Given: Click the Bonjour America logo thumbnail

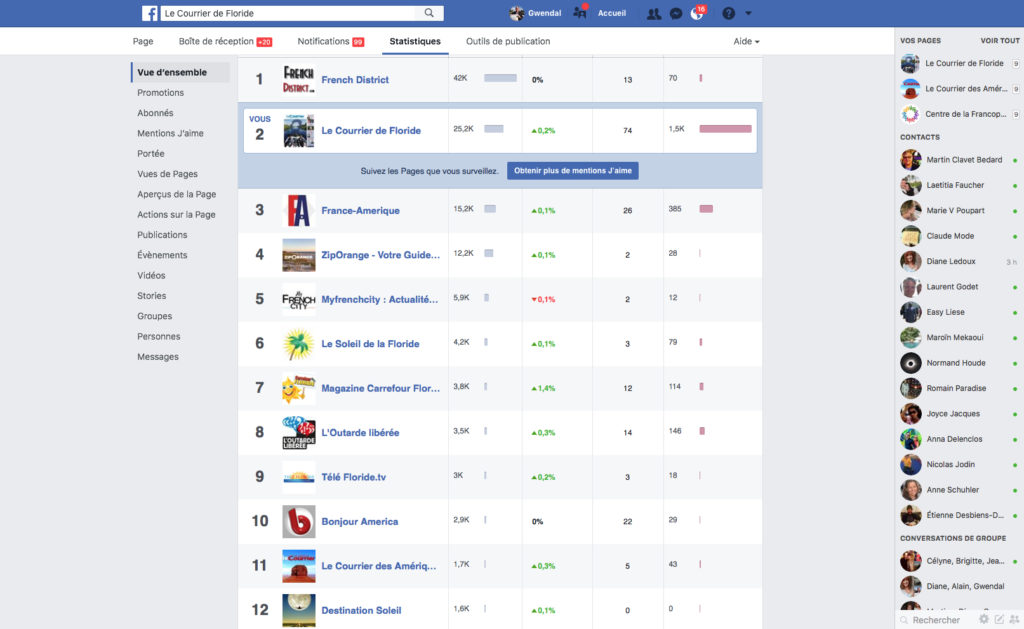Looking at the screenshot, I should 298,521.
